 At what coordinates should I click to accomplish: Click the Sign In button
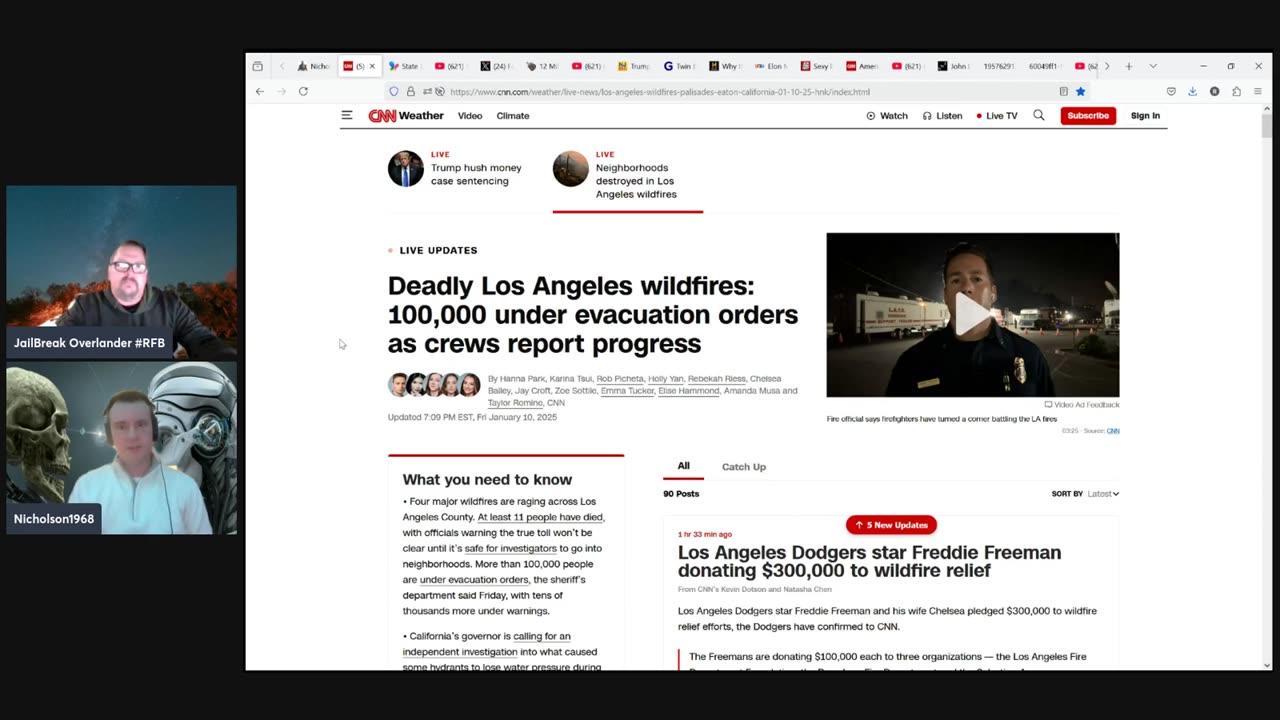coord(1145,116)
